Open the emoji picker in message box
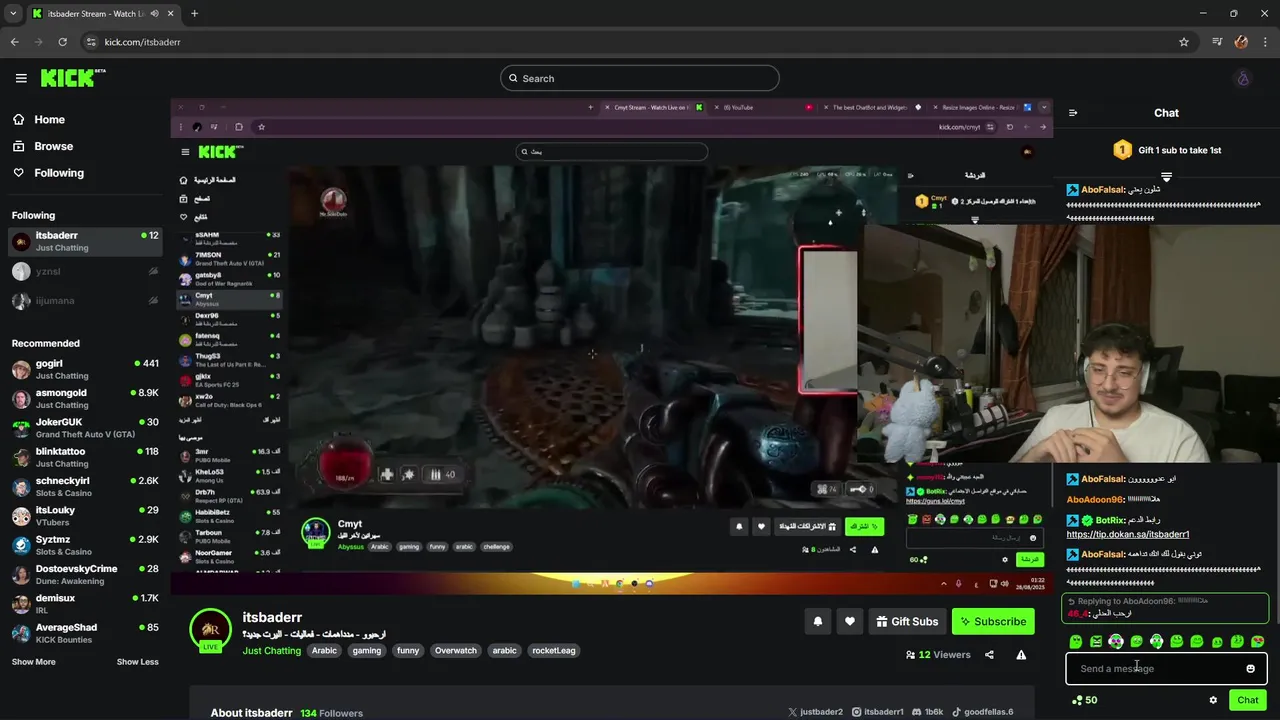 [1250, 668]
